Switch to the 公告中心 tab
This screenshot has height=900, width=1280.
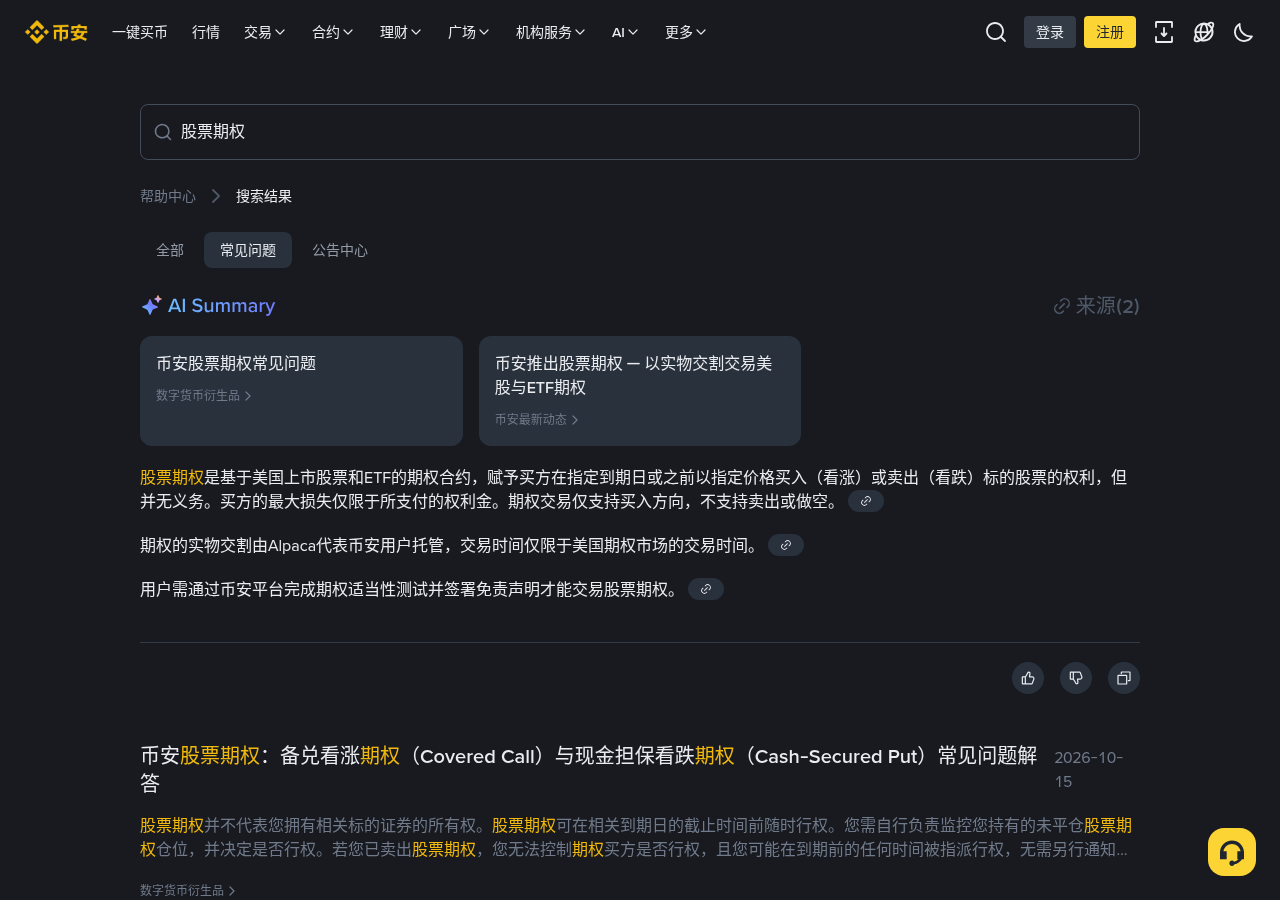pyautogui.click(x=340, y=250)
